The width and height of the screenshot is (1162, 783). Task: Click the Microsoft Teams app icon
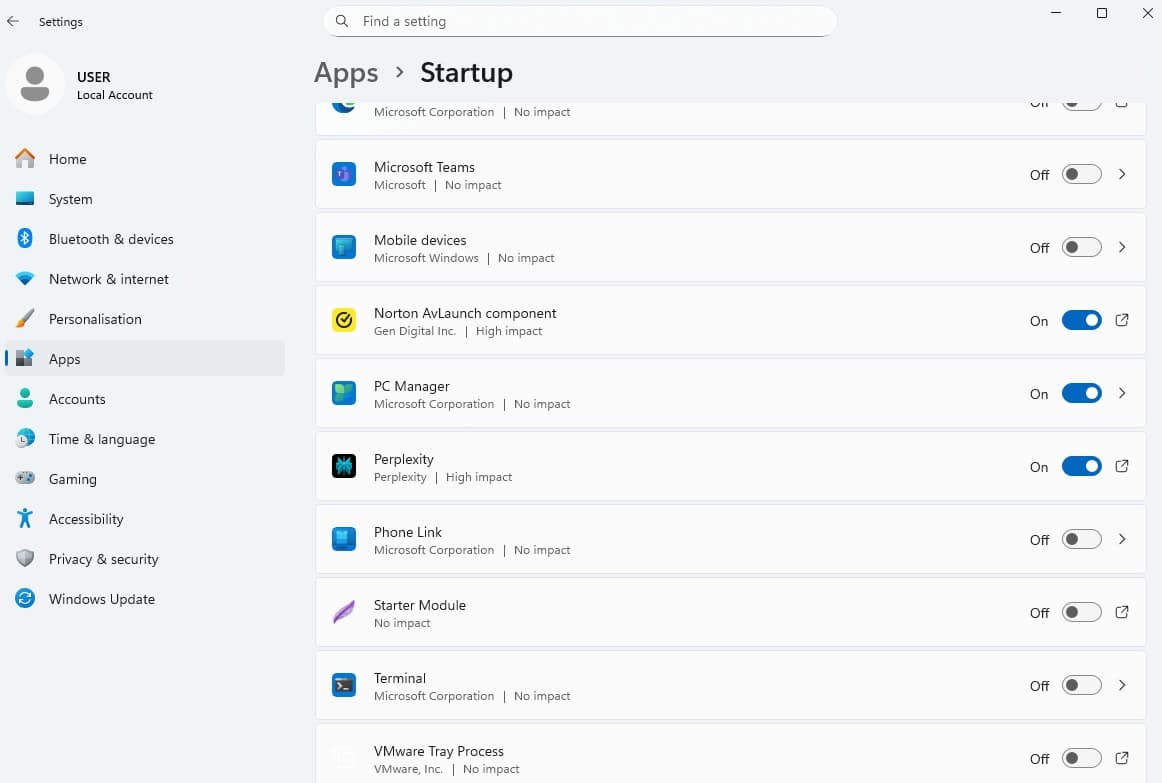click(344, 174)
